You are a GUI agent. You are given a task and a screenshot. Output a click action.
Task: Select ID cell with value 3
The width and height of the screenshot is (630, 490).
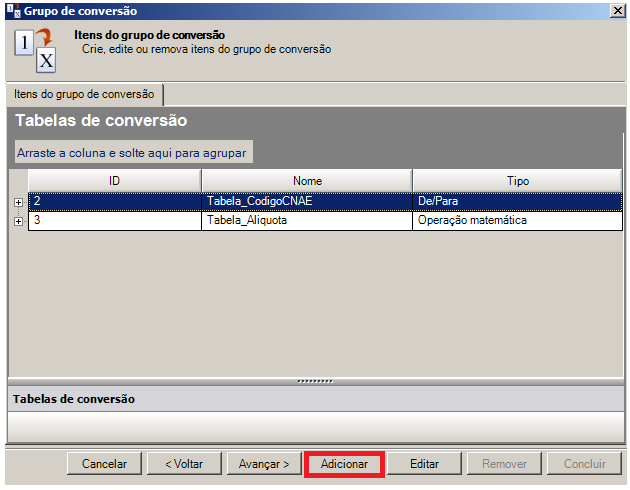click(115, 220)
